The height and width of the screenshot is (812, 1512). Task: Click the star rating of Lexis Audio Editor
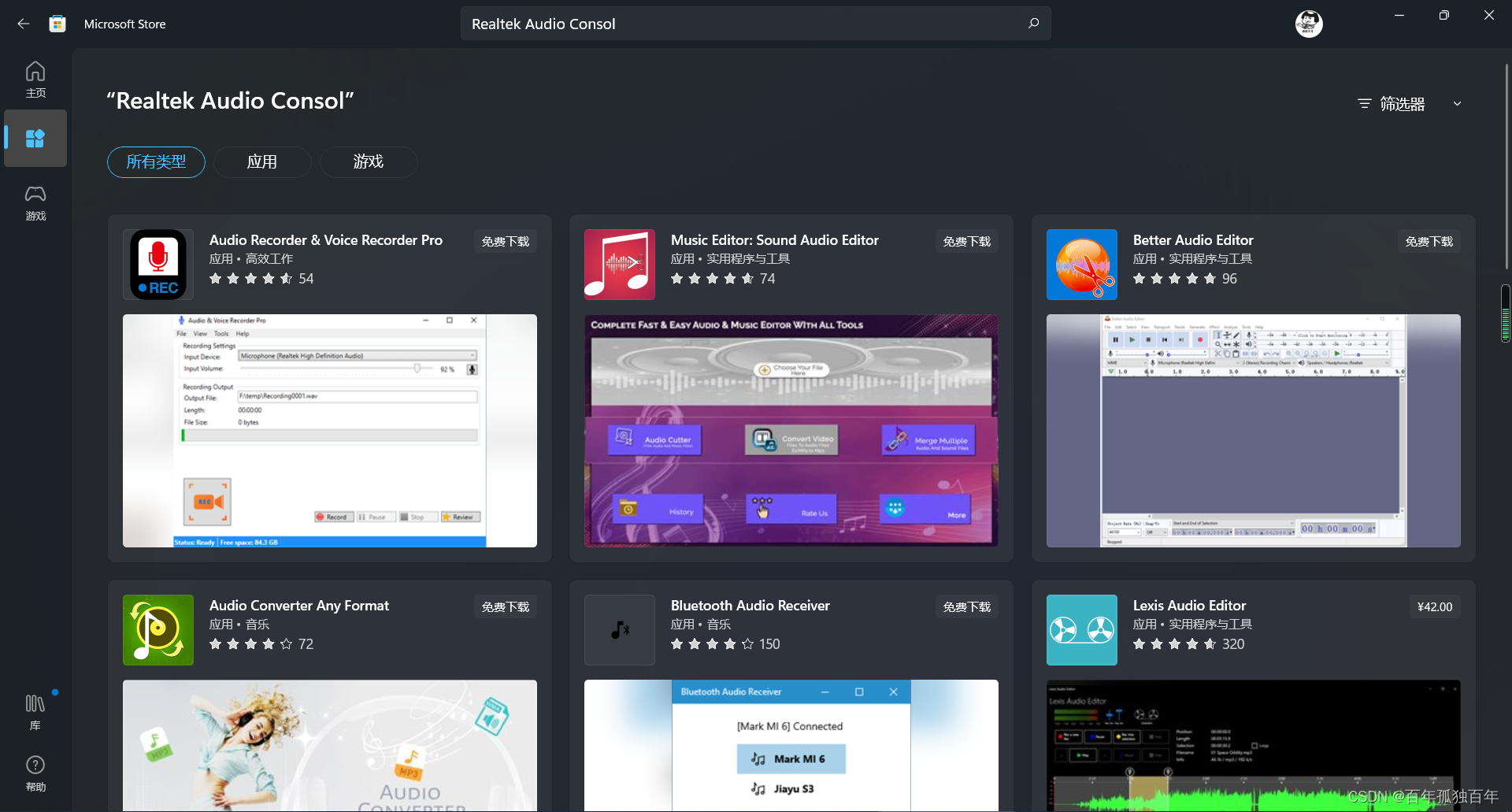pyautogui.click(x=1174, y=644)
